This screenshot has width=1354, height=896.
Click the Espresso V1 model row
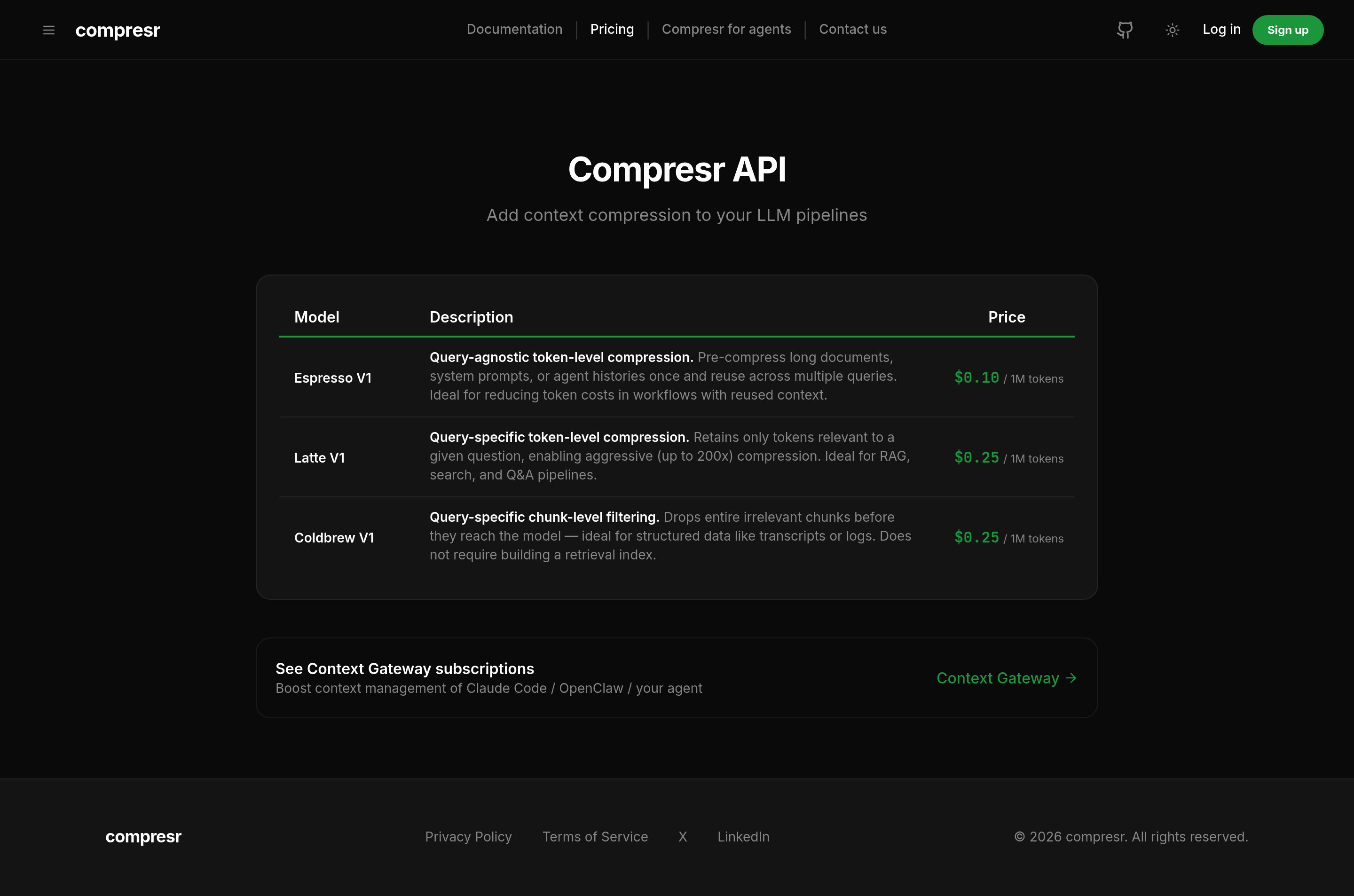pos(332,377)
